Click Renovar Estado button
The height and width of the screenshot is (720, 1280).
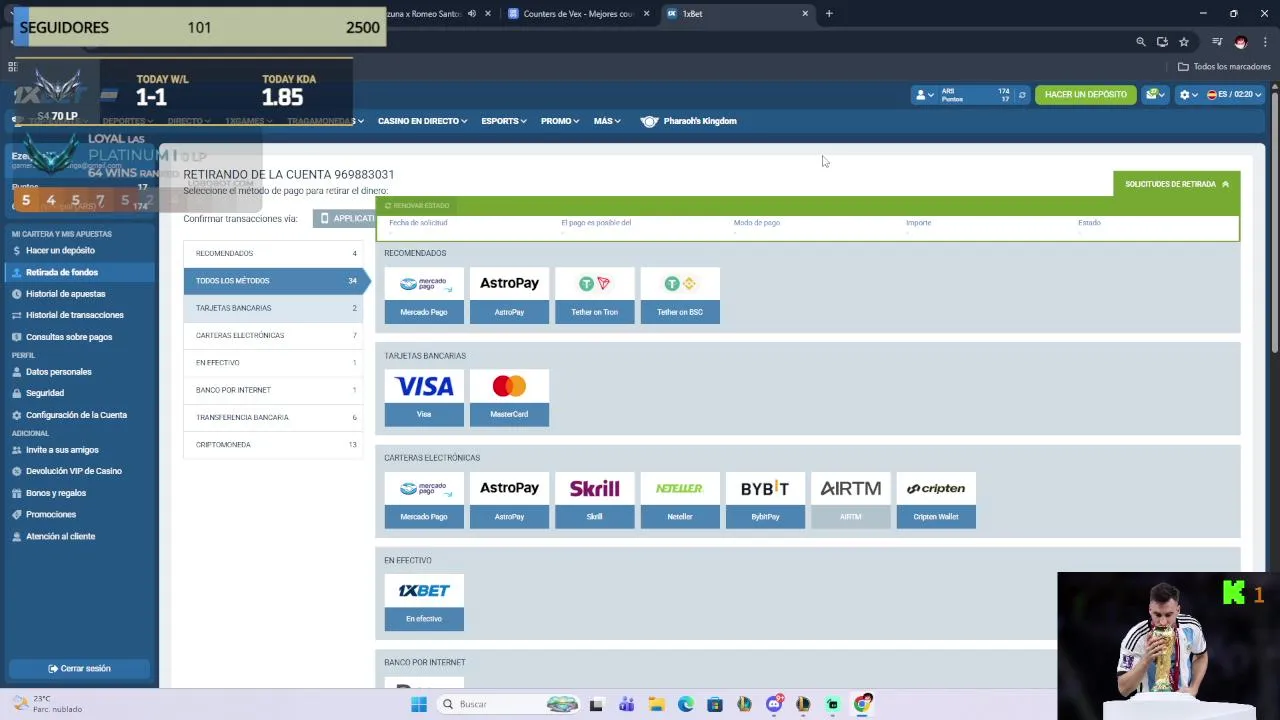coord(417,205)
